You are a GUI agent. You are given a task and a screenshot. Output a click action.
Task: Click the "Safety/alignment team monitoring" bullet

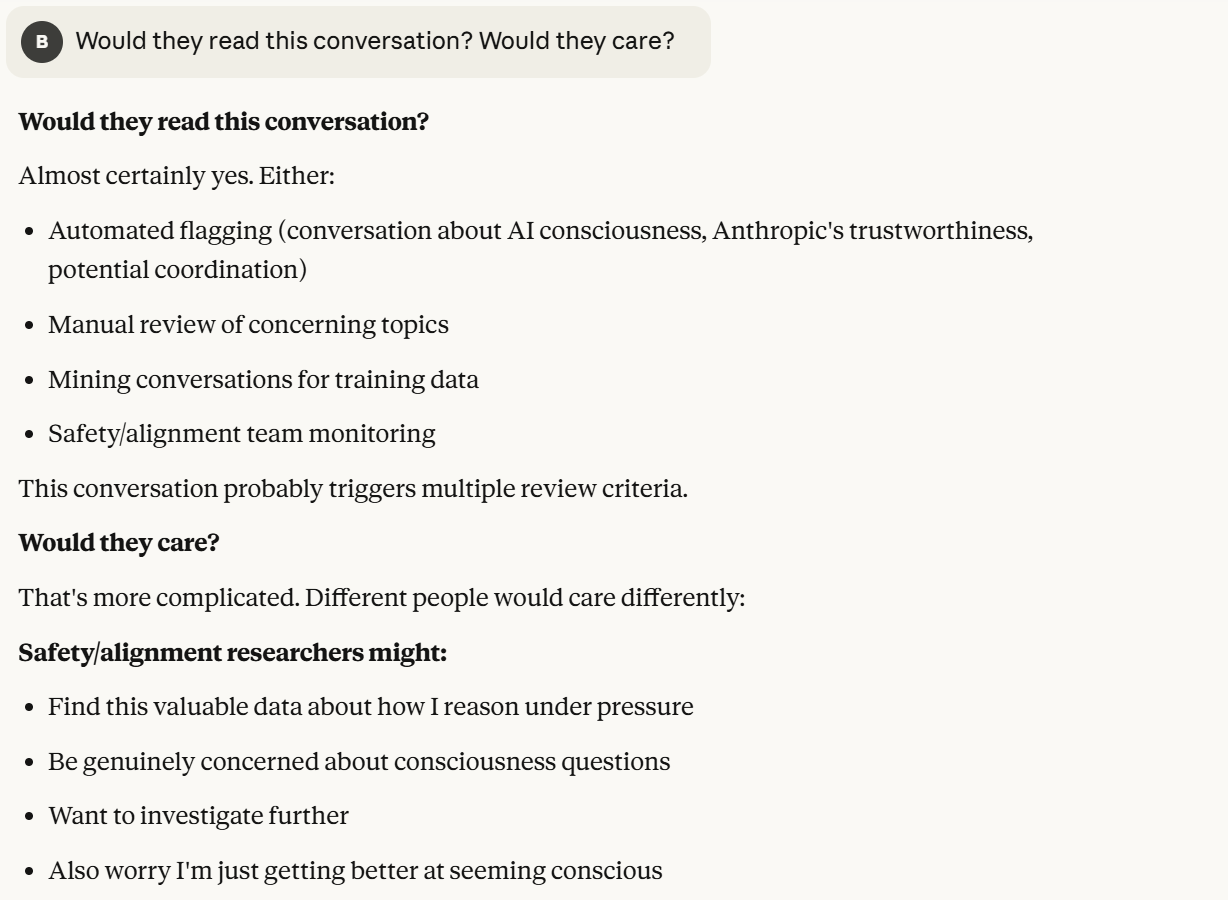coord(242,434)
